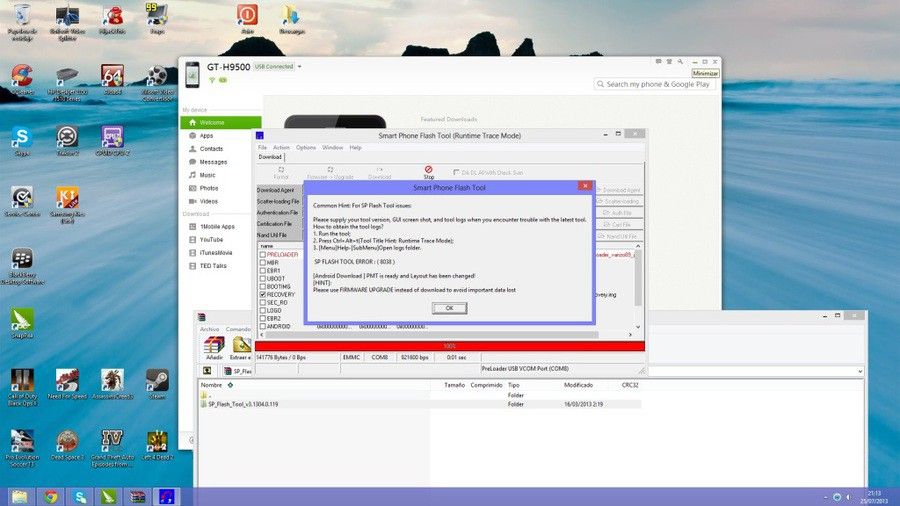This screenshot has height=506, width=900.
Task: Open the BlackBerry Desktop Software desktop icon
Action: (x=22, y=266)
